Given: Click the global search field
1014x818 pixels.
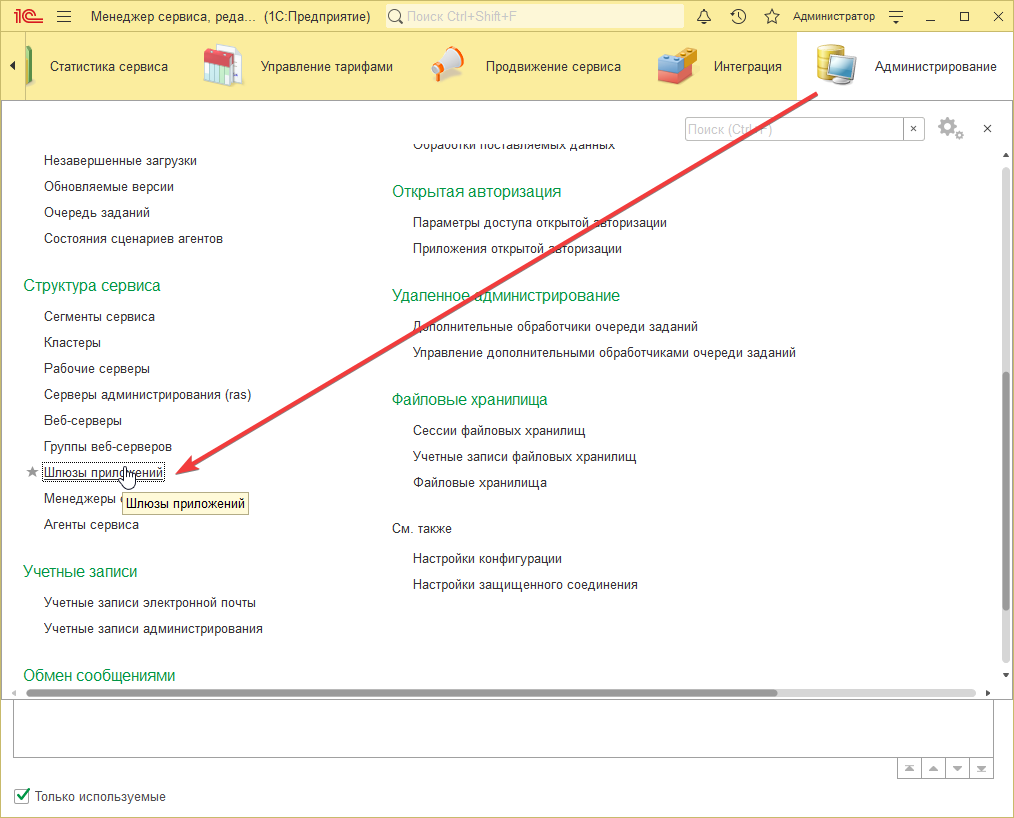Looking at the screenshot, I should click(x=535, y=17).
